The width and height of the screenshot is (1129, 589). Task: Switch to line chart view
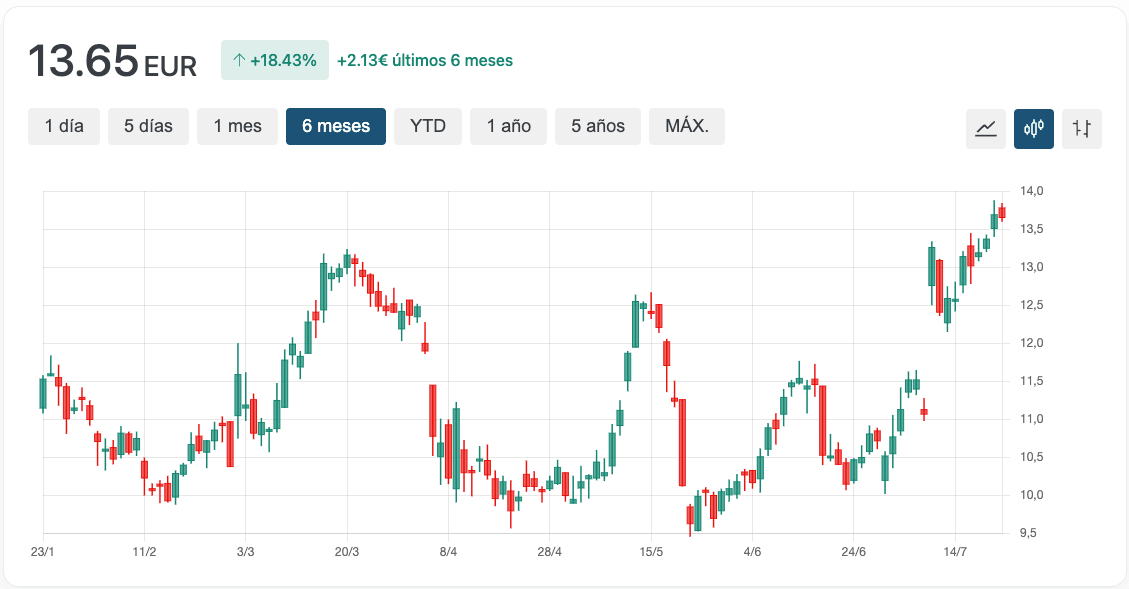[985, 128]
